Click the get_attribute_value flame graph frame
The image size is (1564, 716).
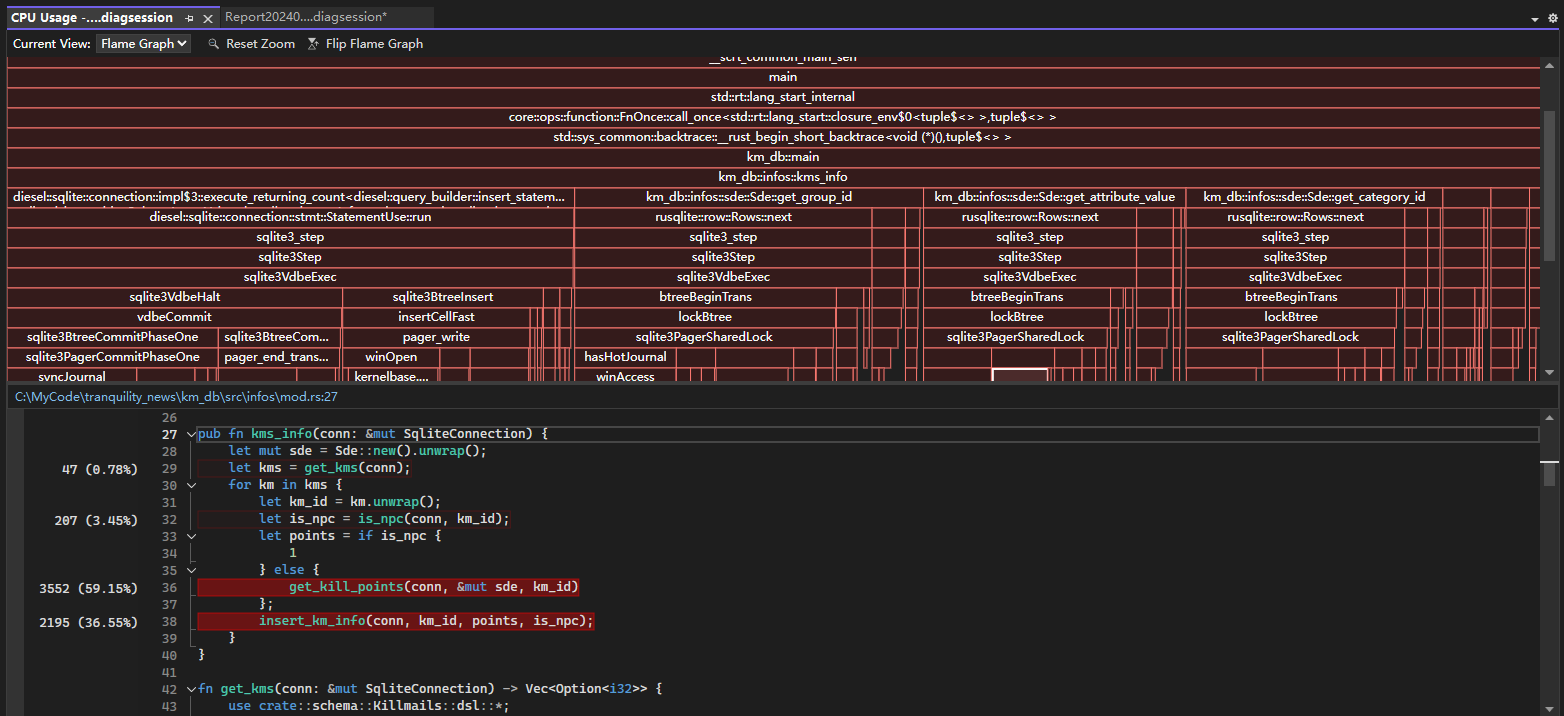pyautogui.click(x=1054, y=197)
